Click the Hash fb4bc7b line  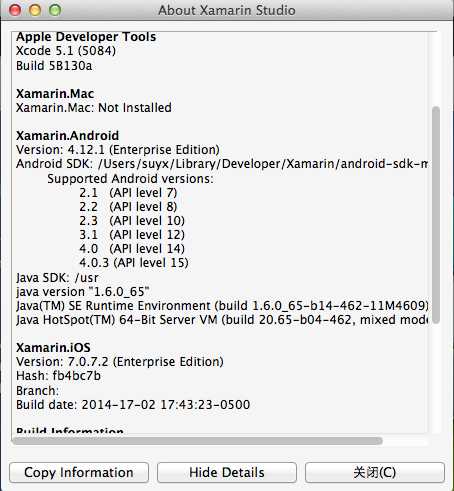pyautogui.click(x=58, y=376)
